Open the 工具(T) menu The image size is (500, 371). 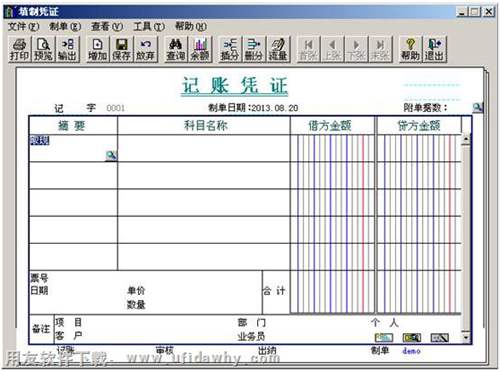click(149, 26)
